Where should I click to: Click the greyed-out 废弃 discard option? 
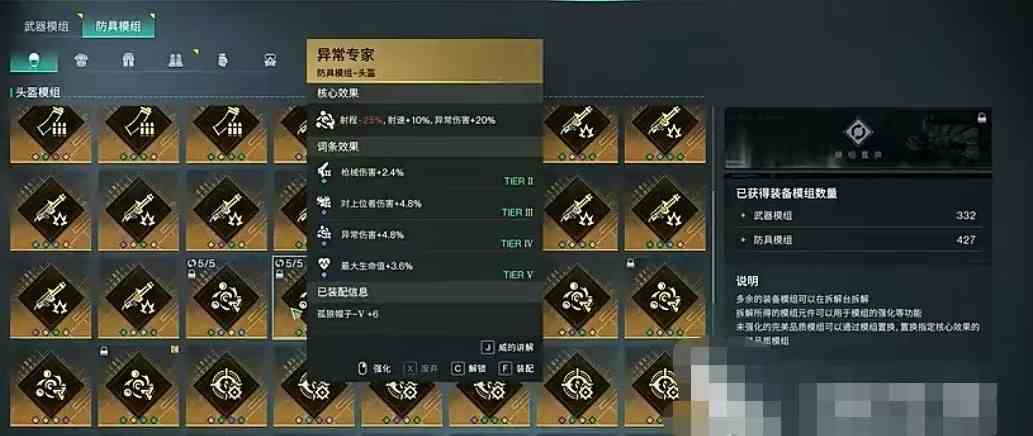(421, 369)
